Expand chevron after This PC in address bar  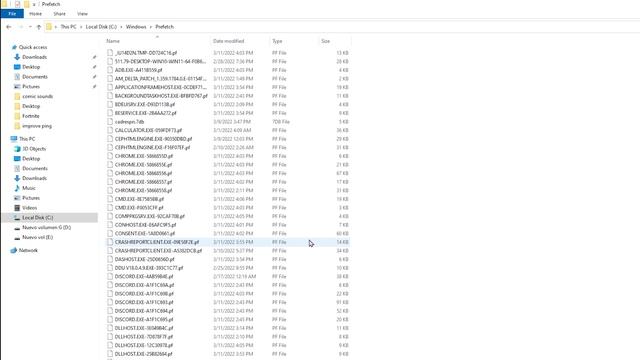pyautogui.click(x=81, y=27)
